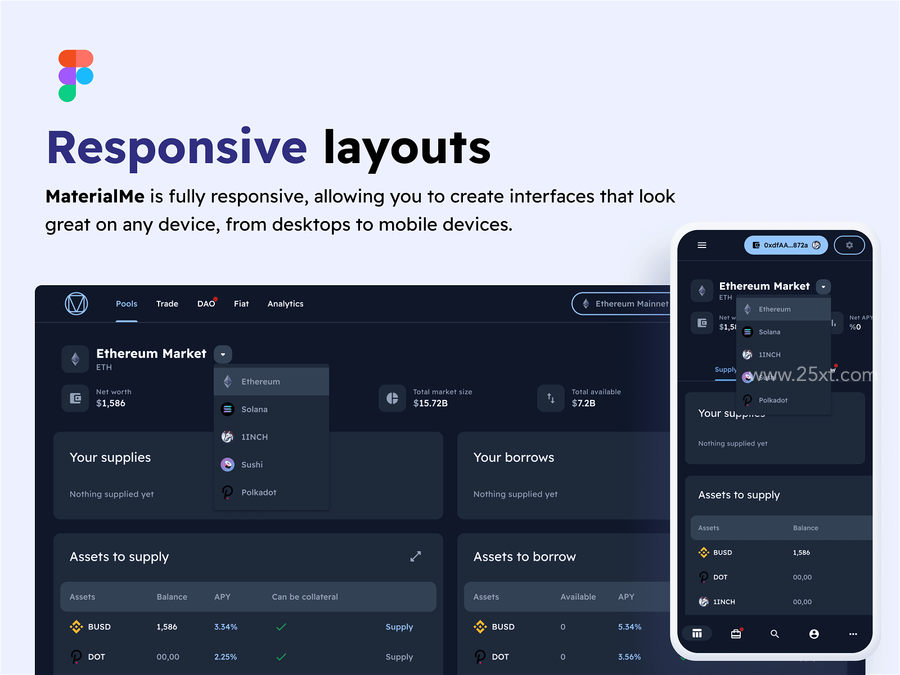Click the BUSD icon in Assets to borrow
900x675 pixels.
coord(480,627)
